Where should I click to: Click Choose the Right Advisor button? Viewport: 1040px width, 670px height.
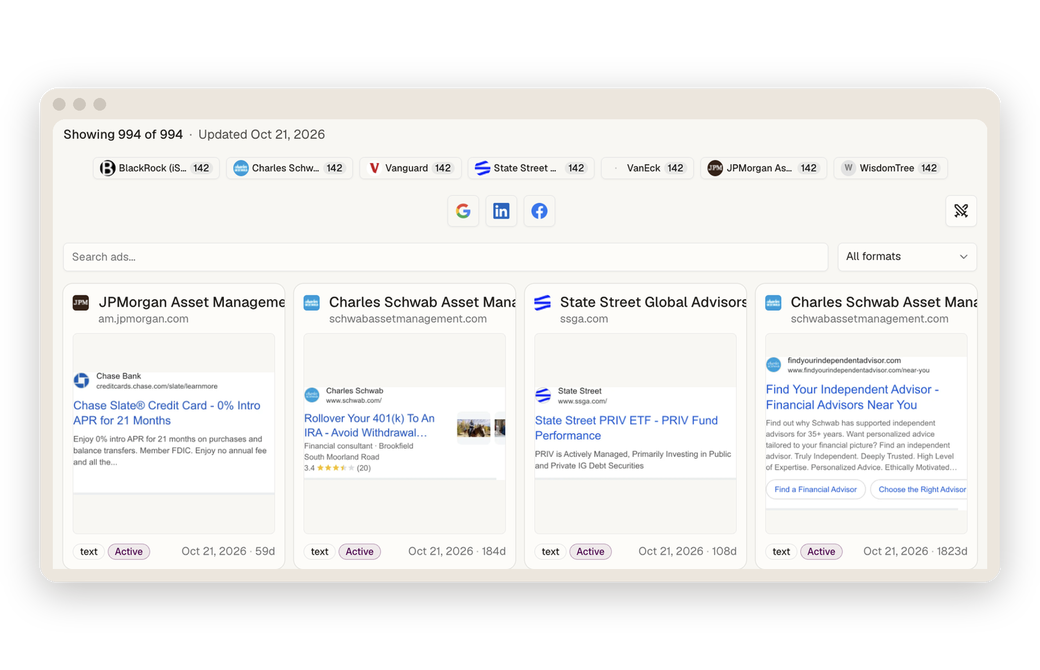(x=921, y=490)
